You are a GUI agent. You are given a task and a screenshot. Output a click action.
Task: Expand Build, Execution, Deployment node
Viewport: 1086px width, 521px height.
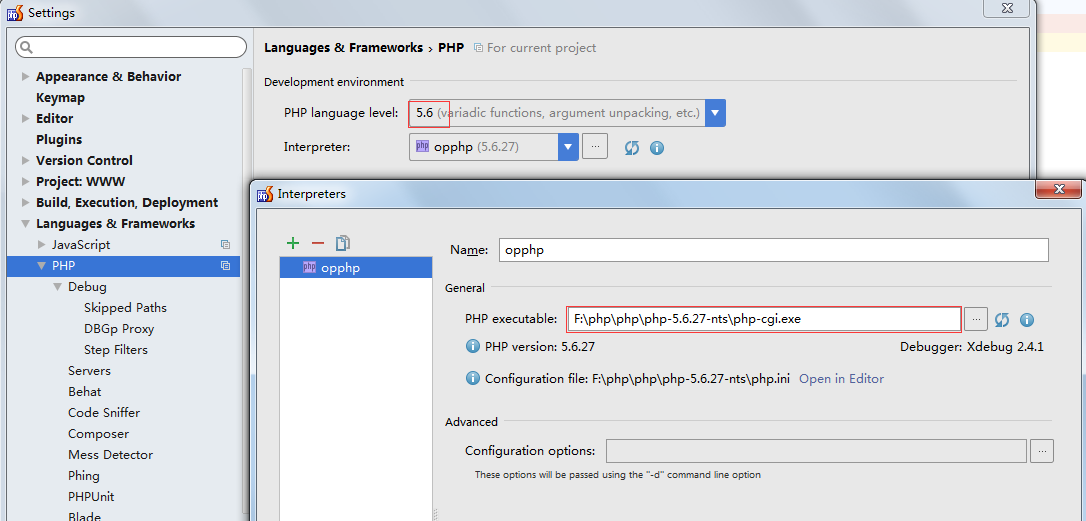pos(26,203)
